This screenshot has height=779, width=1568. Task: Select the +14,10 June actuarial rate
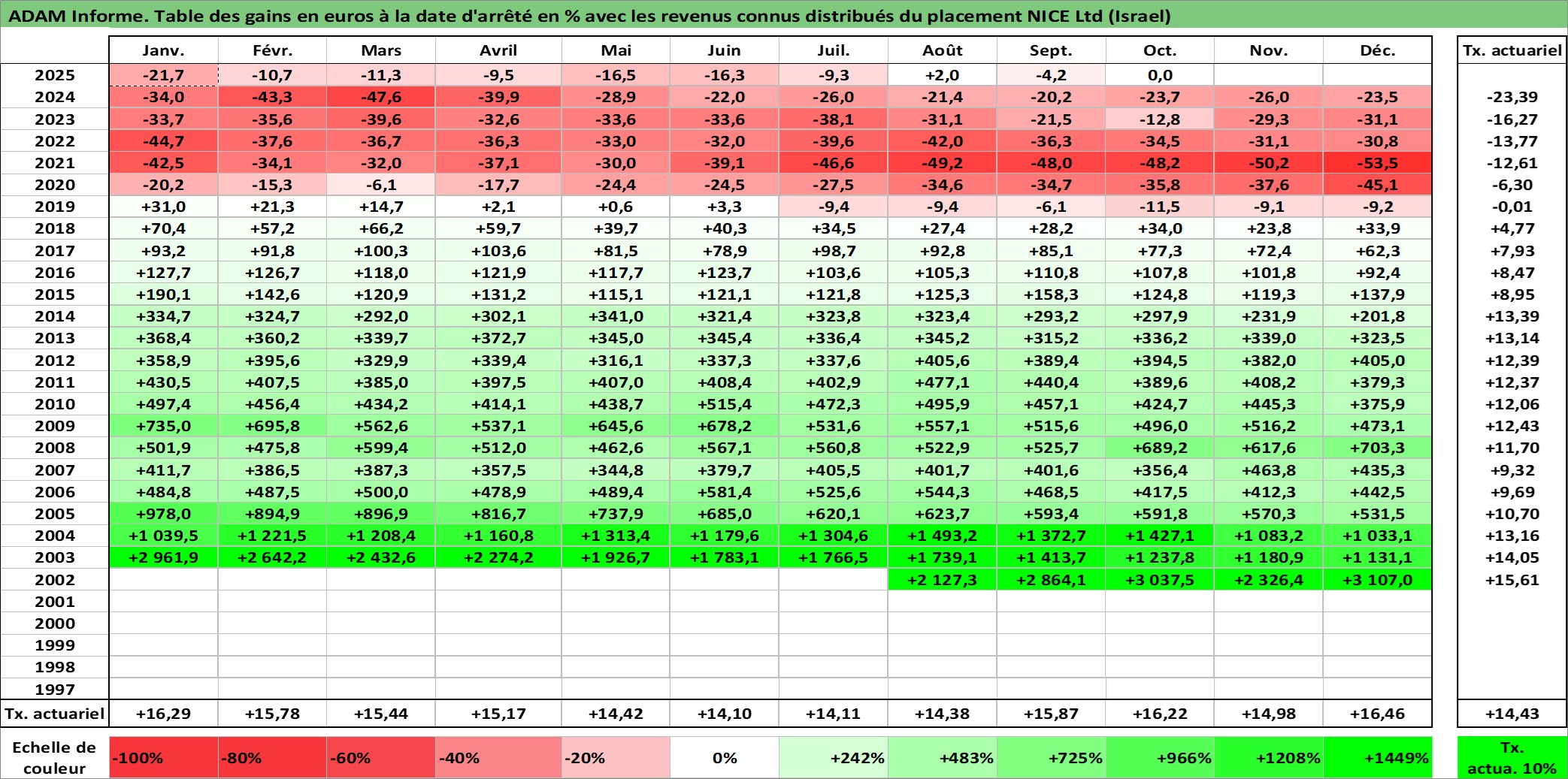click(x=725, y=714)
